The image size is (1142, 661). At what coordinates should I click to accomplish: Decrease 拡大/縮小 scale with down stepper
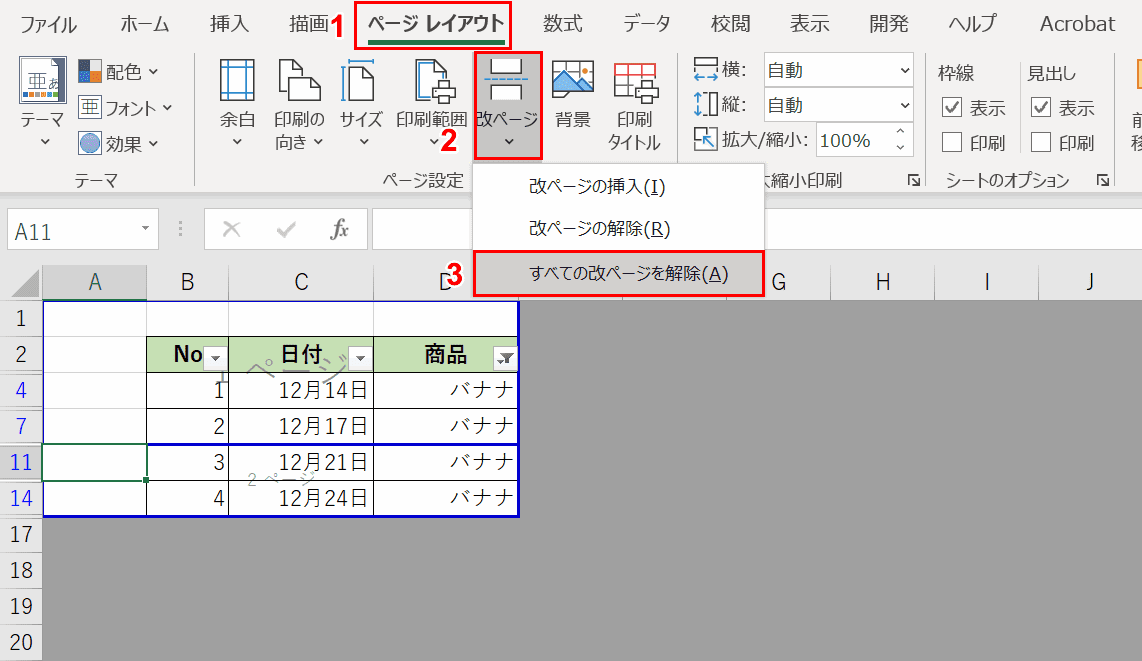click(x=900, y=148)
